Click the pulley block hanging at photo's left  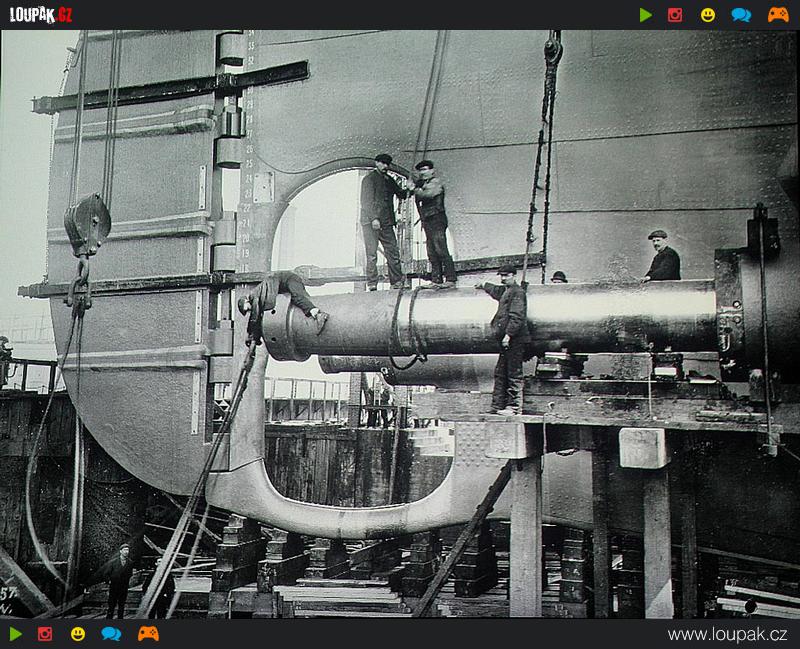coord(87,225)
